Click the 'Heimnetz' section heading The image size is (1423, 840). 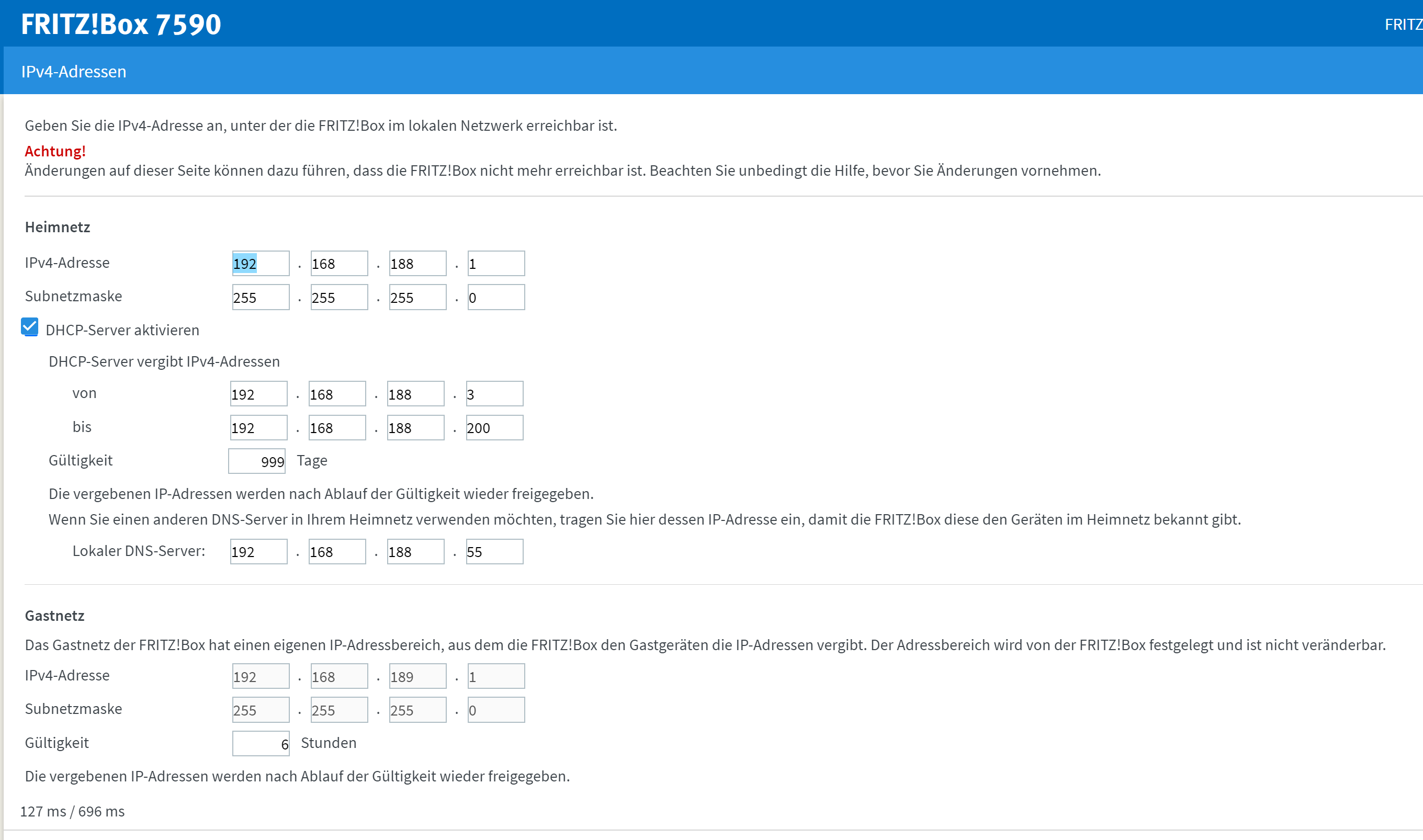pos(57,227)
